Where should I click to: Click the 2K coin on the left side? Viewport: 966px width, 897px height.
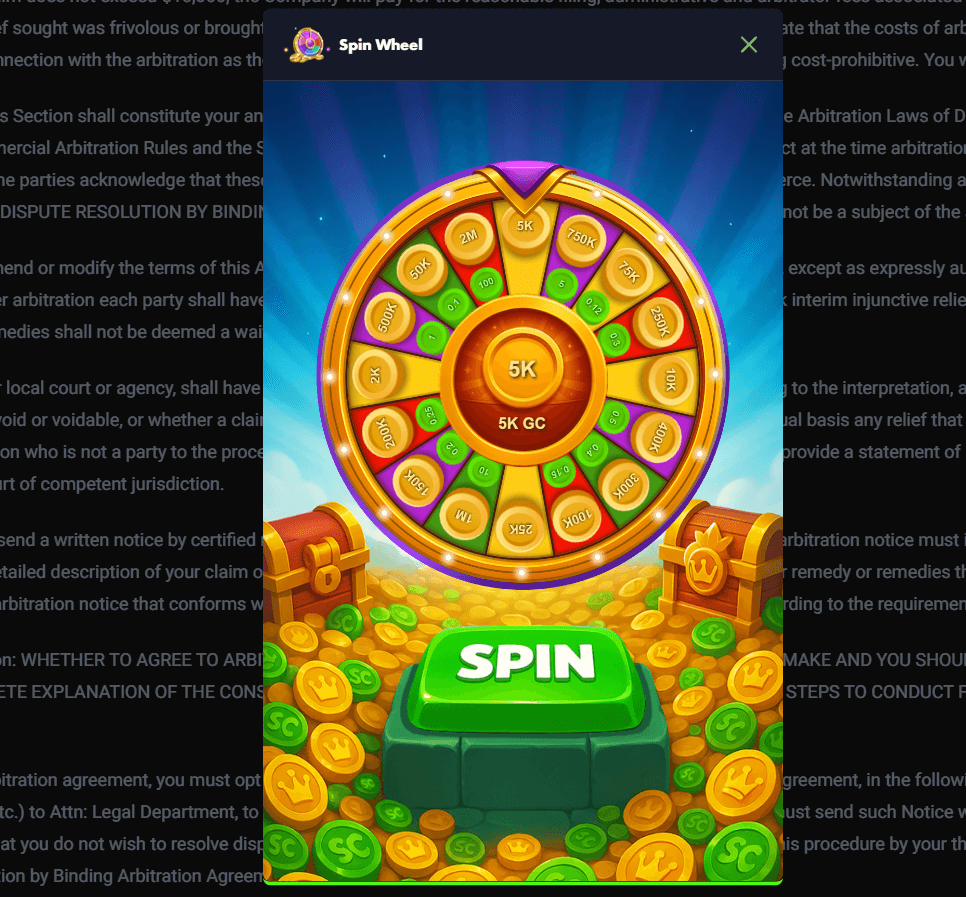click(x=376, y=375)
